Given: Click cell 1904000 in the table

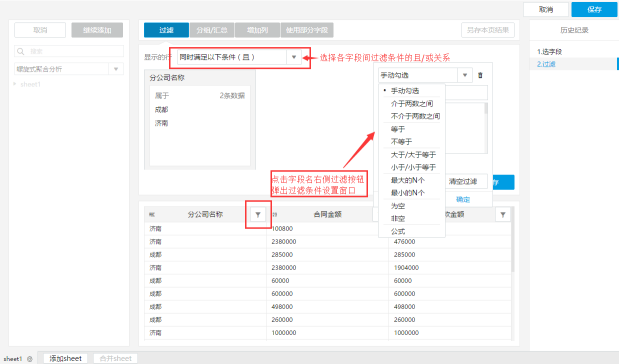Looking at the screenshot, I should click(x=406, y=268).
